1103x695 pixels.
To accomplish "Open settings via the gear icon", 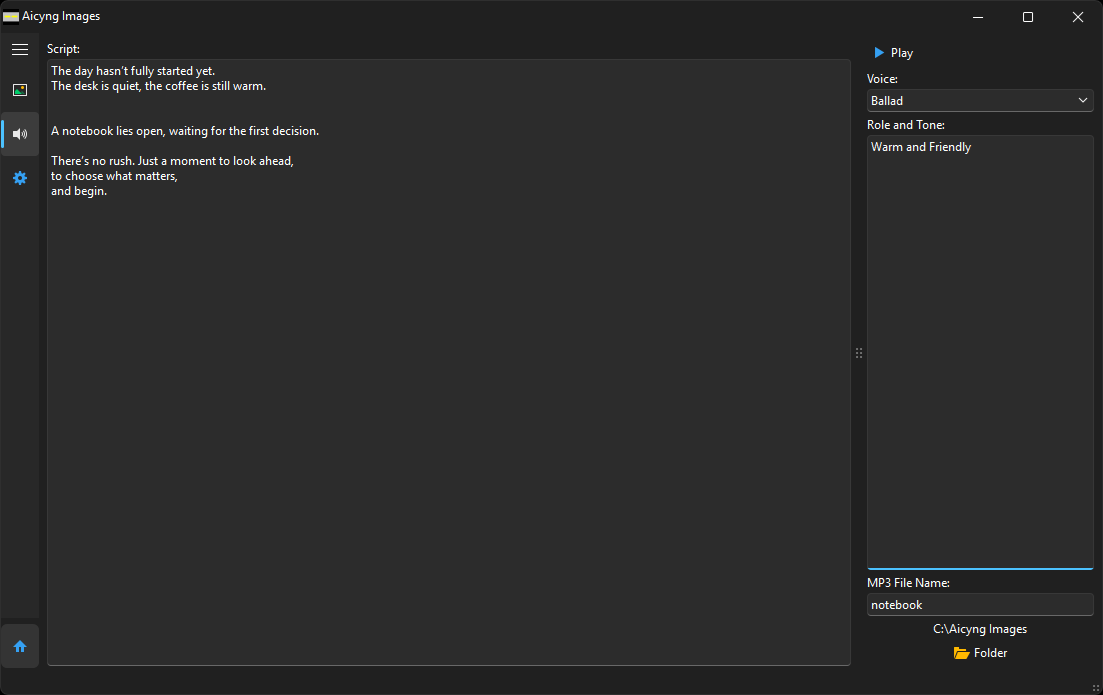I will pyautogui.click(x=20, y=178).
